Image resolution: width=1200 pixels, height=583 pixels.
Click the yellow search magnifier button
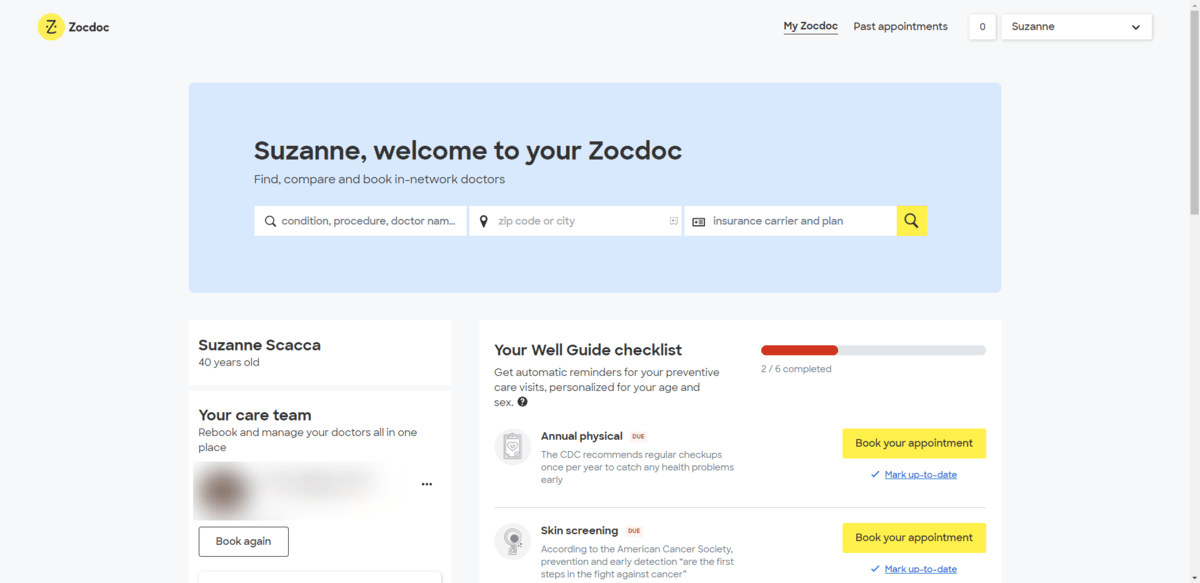pyautogui.click(x=912, y=221)
